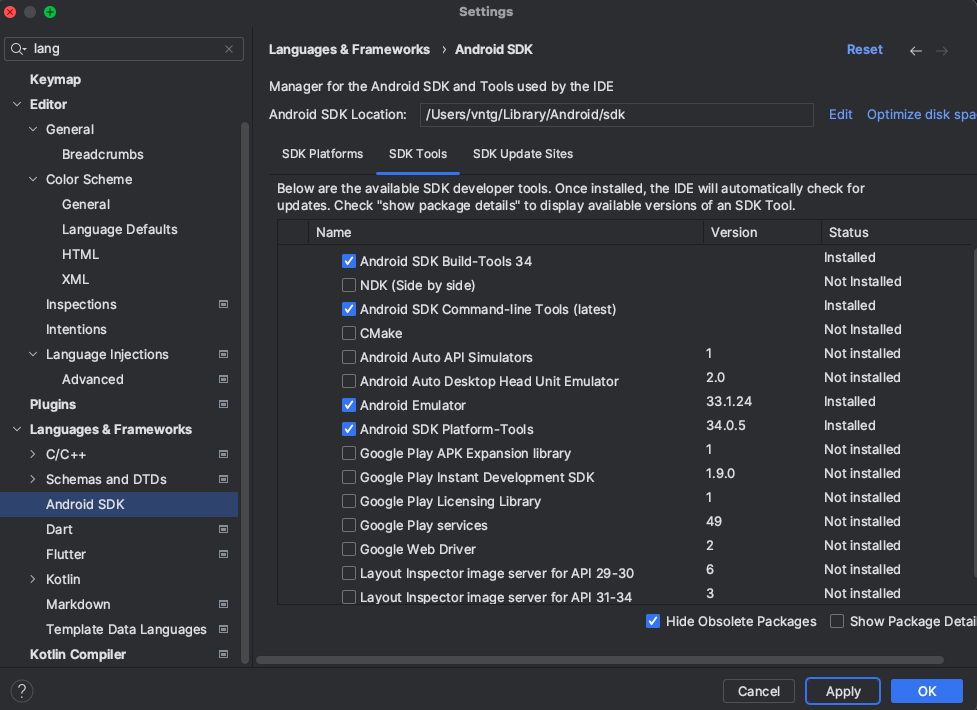Screen dimensions: 977x710
Task: Click the Reset link
Action: 864,49
